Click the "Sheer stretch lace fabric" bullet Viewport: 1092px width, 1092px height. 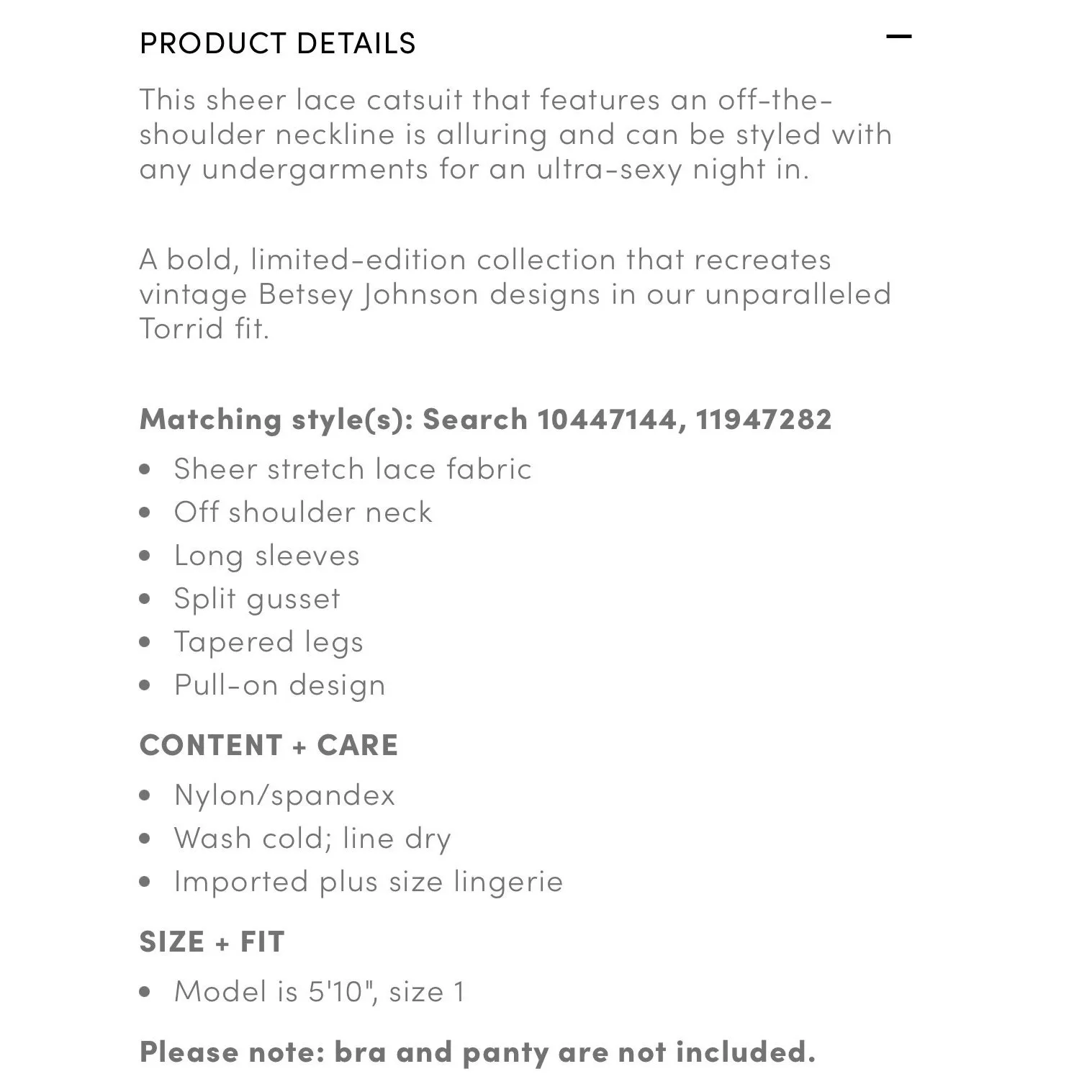pyautogui.click(x=353, y=469)
